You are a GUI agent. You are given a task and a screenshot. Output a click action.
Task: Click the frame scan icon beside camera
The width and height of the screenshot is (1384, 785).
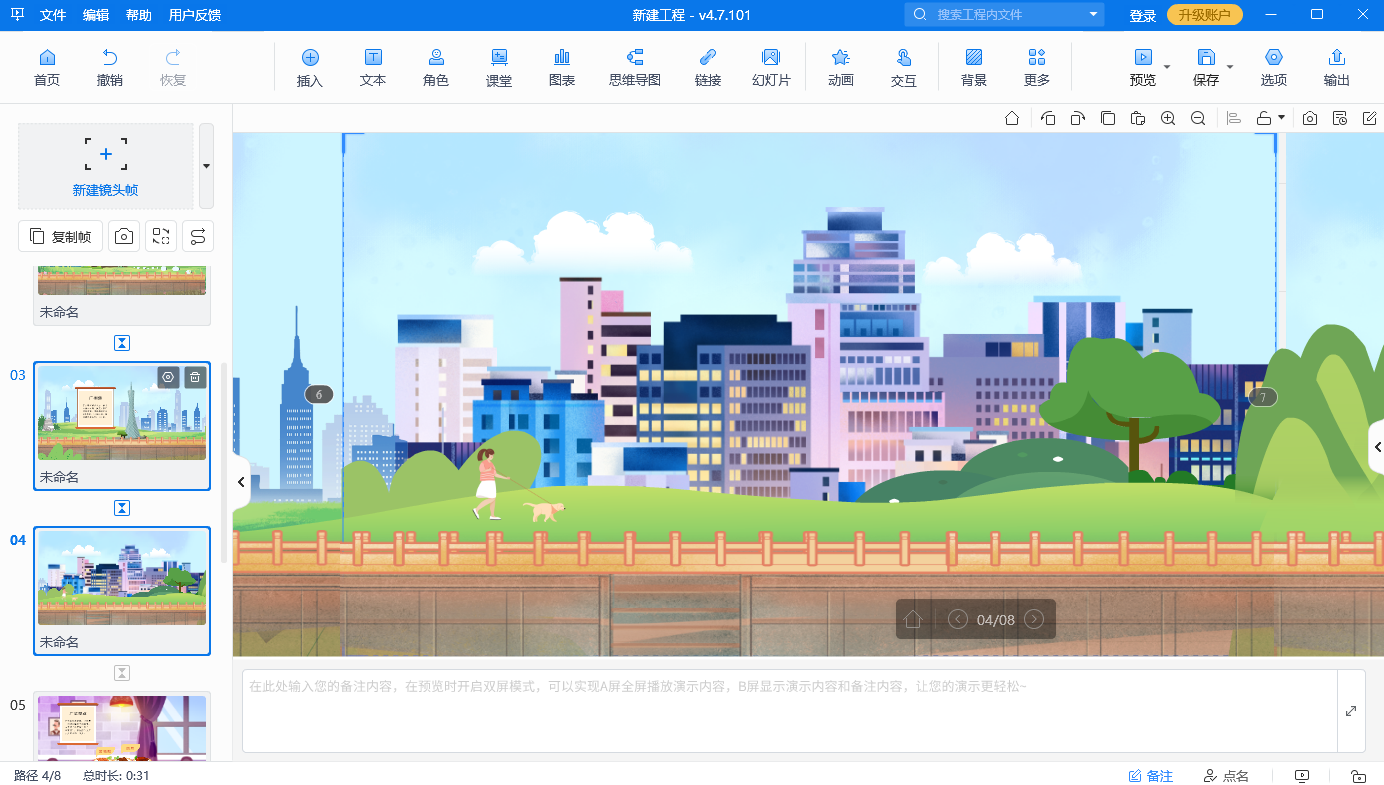161,236
